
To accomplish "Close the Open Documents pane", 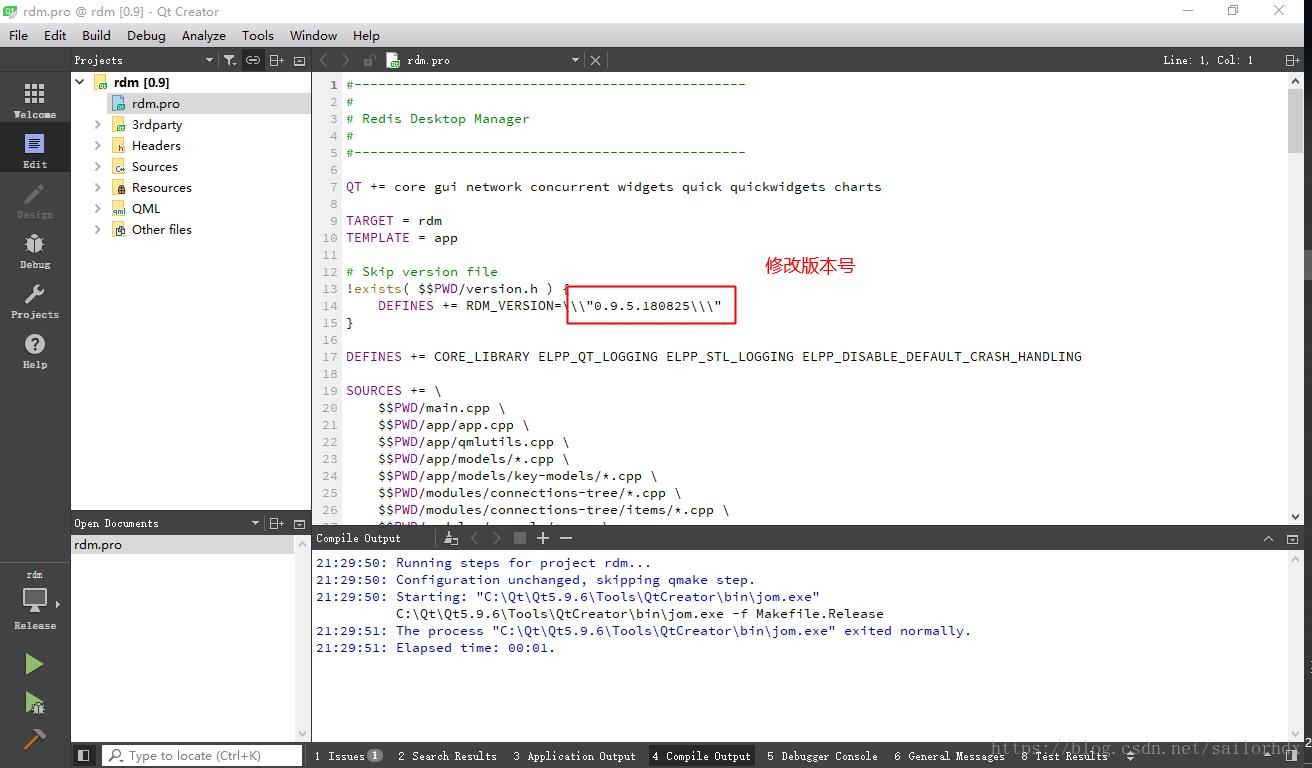I will pyautogui.click(x=299, y=523).
